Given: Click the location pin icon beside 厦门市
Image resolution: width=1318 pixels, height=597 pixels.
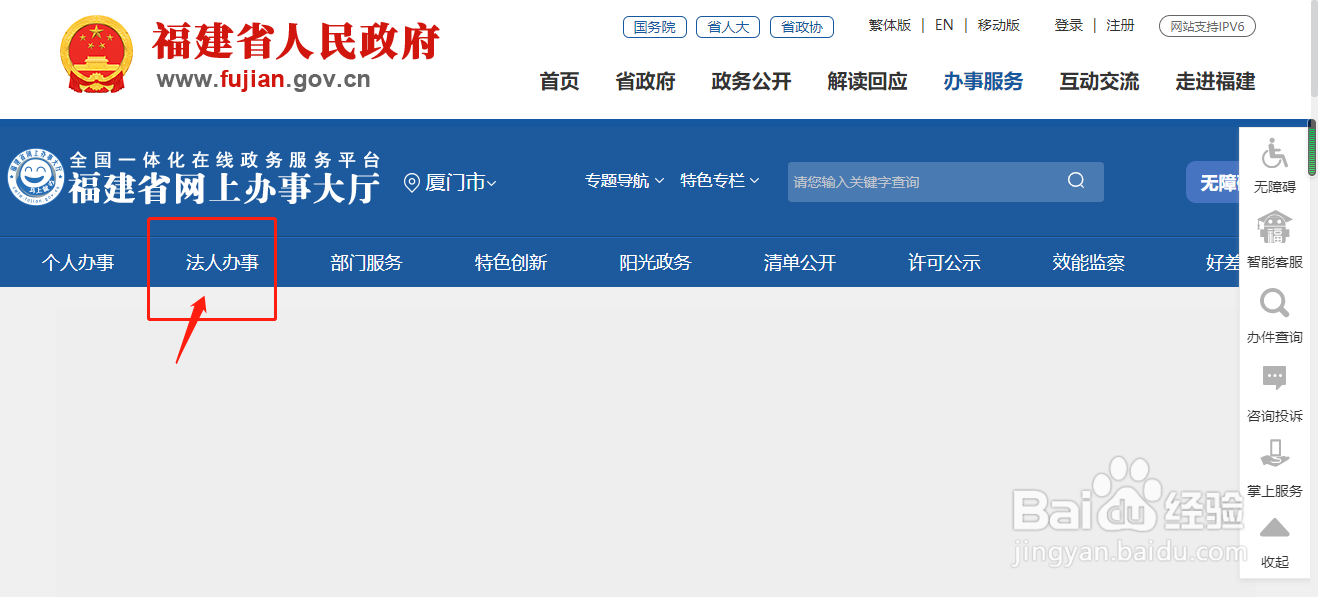Looking at the screenshot, I should tap(411, 182).
